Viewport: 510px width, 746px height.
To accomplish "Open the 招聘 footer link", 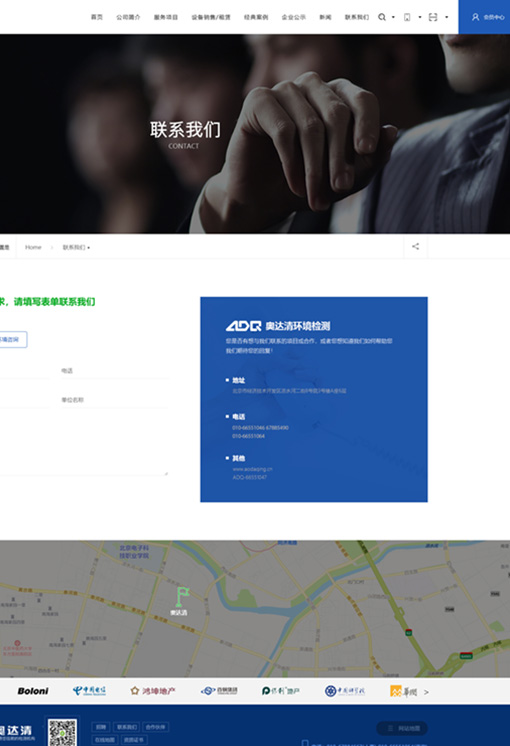I will tap(101, 727).
